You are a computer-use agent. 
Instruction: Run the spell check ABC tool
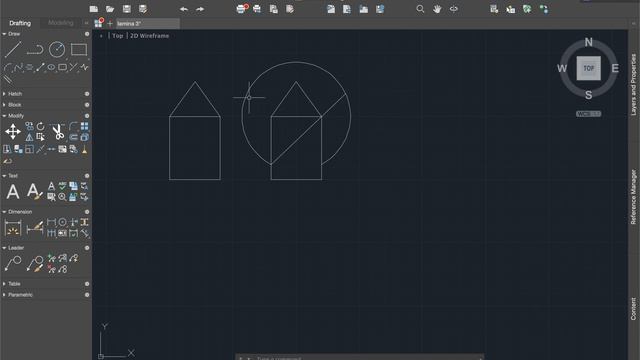[62, 186]
